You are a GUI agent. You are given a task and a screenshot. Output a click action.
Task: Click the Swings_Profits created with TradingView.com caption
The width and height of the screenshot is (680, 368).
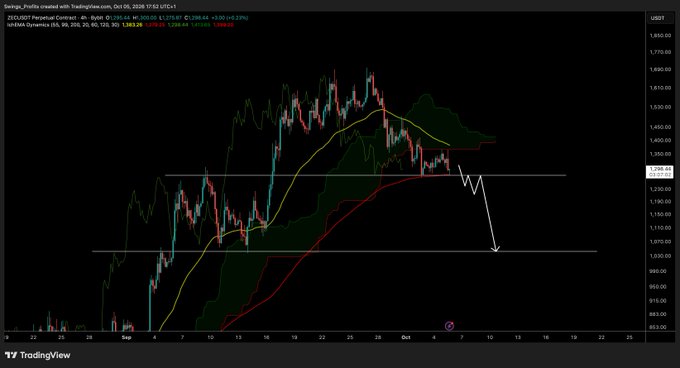pyautogui.click(x=90, y=7)
